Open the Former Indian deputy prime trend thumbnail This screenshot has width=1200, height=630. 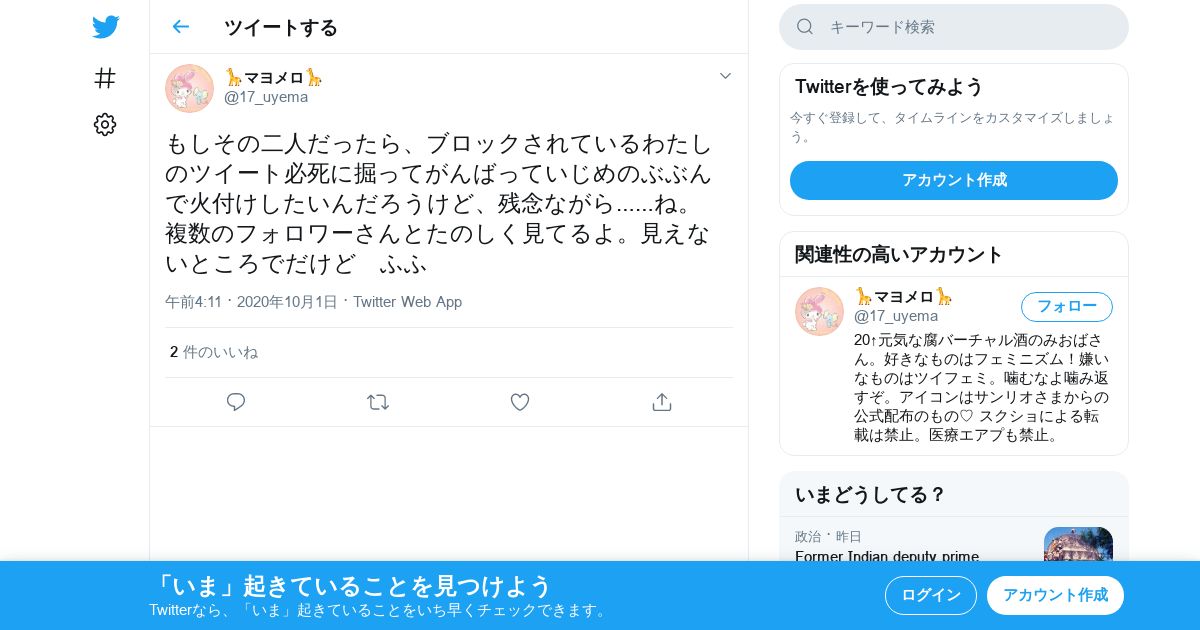pyautogui.click(x=1078, y=544)
